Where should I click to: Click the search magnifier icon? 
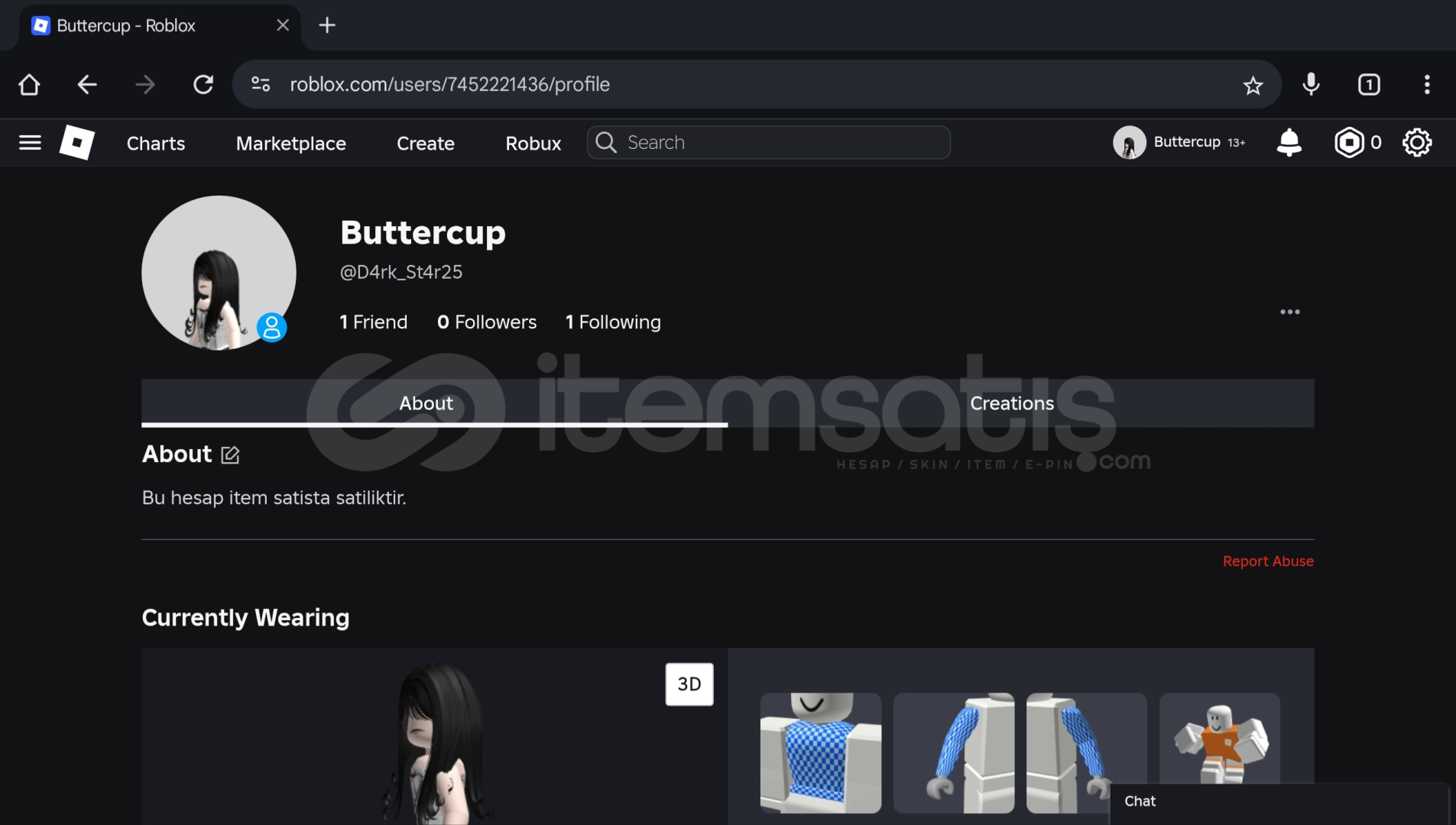tap(606, 143)
